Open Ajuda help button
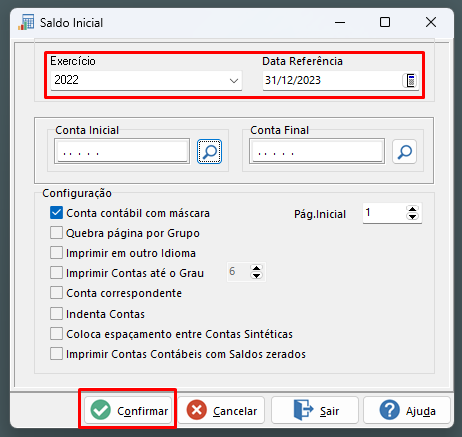Image resolution: width=462 pixels, height=437 pixels. click(407, 410)
